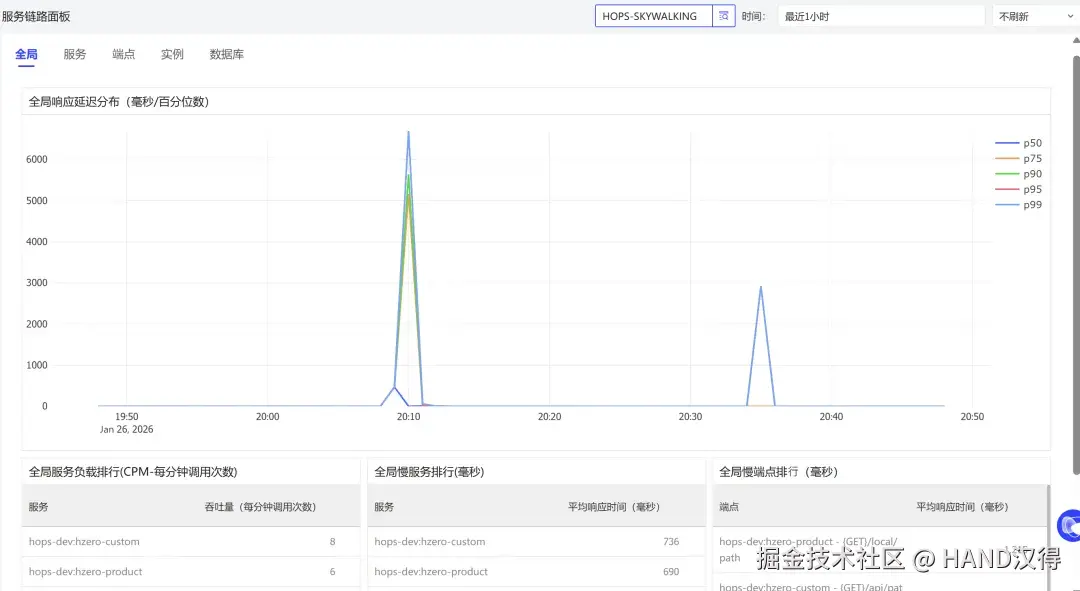This screenshot has width=1080, height=591.
Task: Open the 不刷新 refresh dropdown
Action: (x=1036, y=16)
